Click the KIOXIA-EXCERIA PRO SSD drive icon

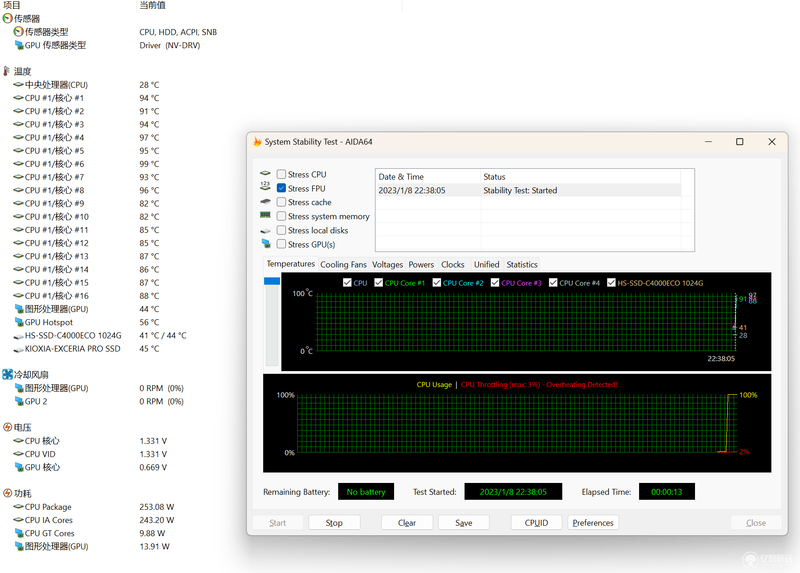coord(18,349)
